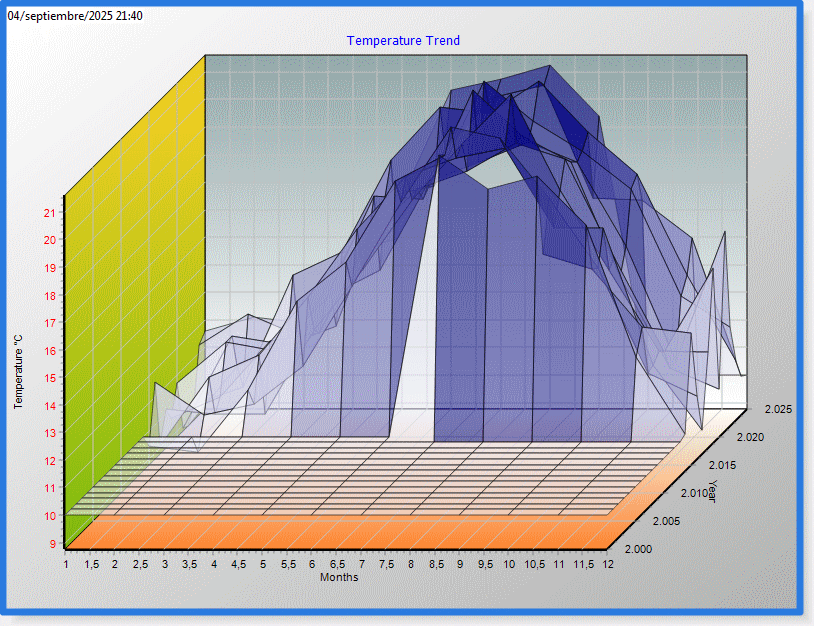Click temperature axis label 21
Screen dimensions: 814x626
coord(50,212)
